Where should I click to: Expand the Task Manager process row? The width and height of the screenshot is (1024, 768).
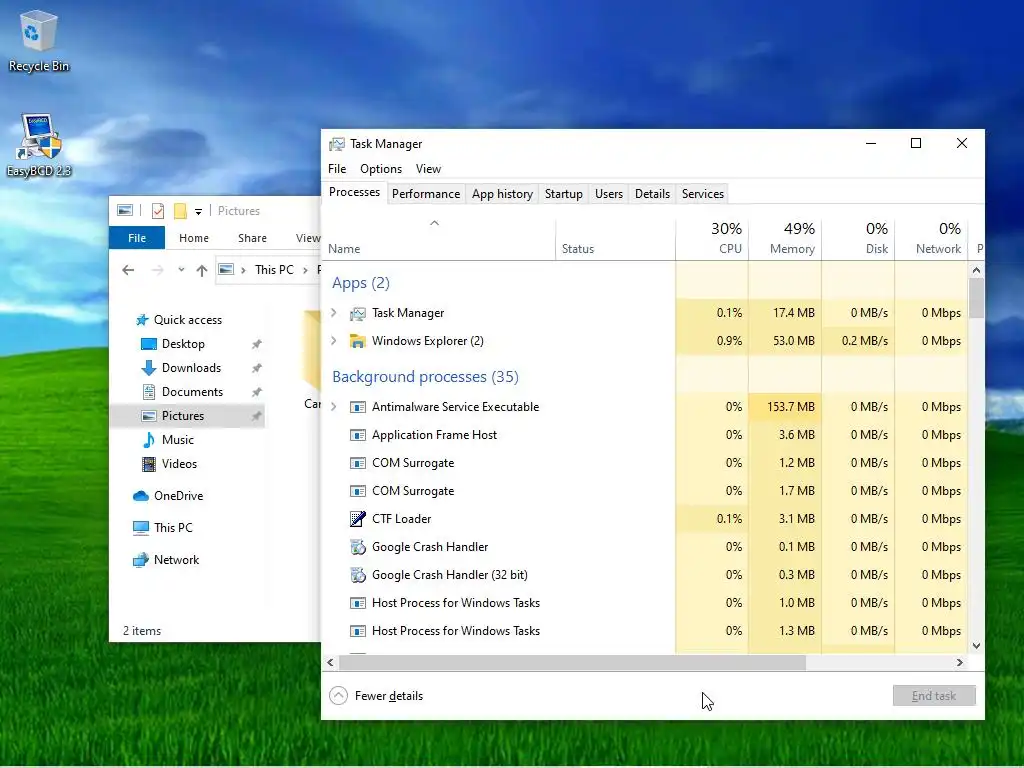click(334, 313)
